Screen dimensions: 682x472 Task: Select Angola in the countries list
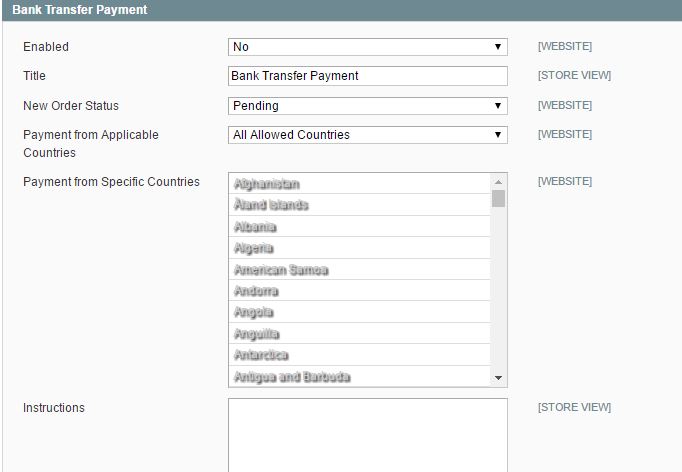coord(359,312)
